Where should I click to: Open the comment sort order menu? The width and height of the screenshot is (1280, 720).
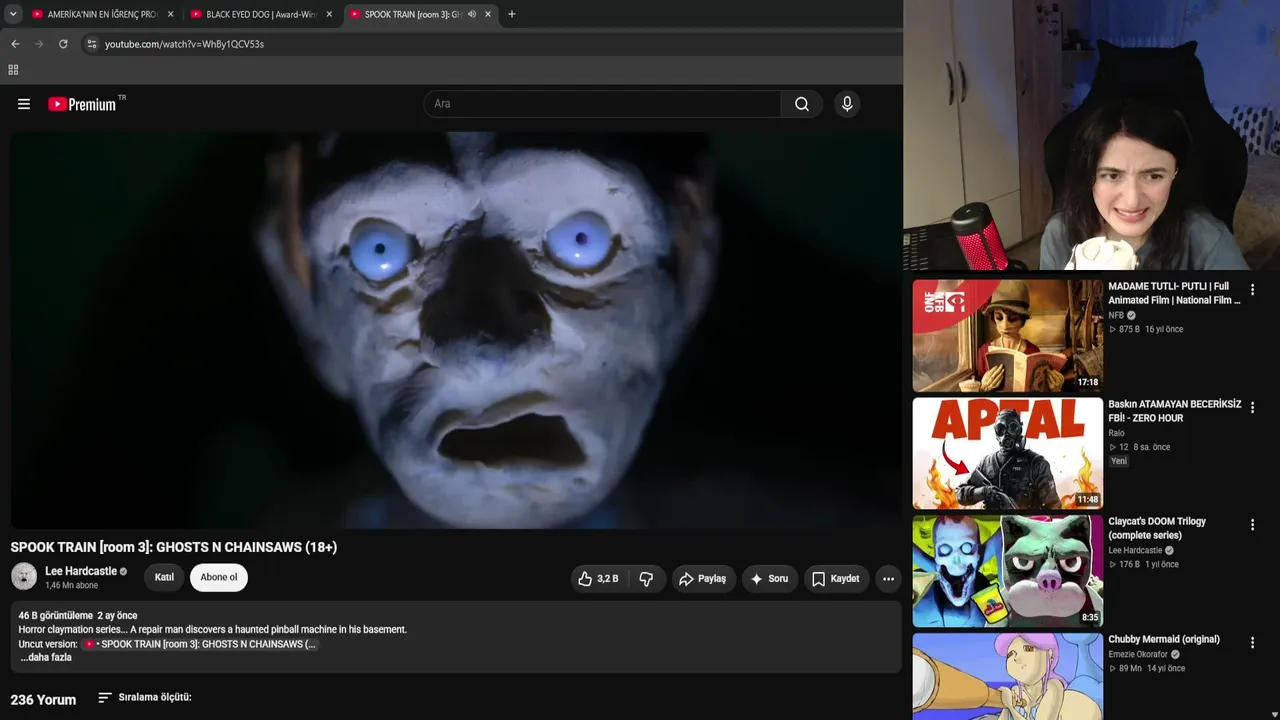[x=145, y=697]
